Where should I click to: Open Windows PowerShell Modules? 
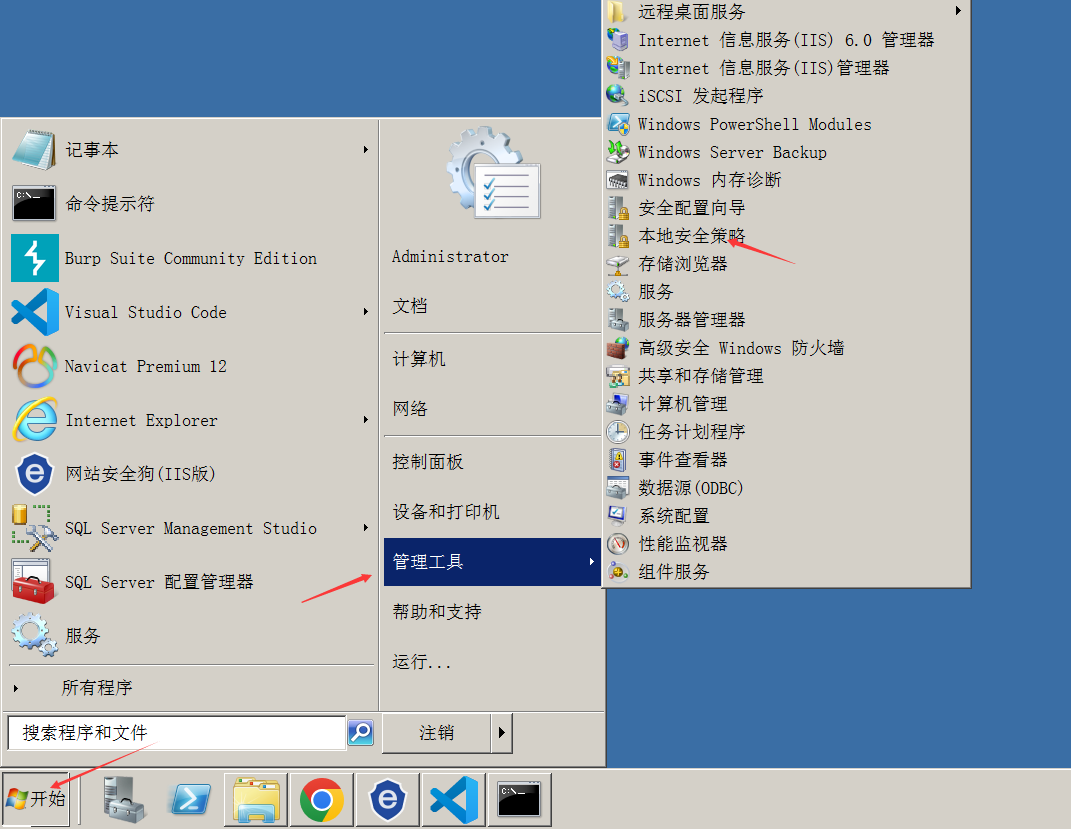click(x=785, y=124)
